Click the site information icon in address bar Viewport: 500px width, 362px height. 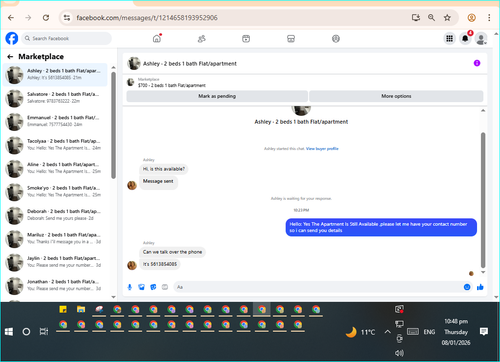[67, 18]
